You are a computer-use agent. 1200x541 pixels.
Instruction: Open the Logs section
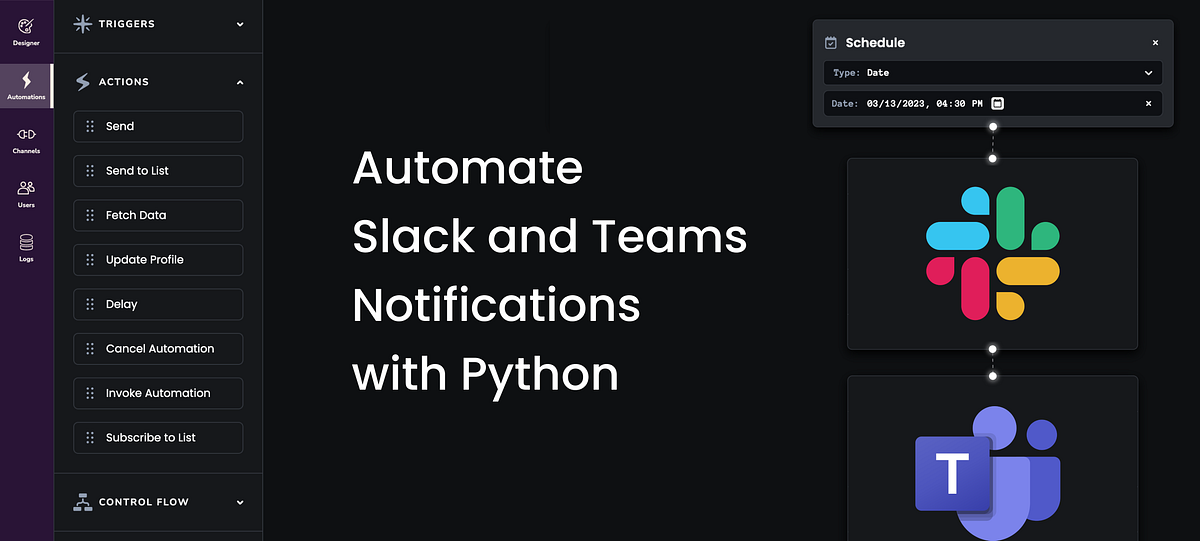(26, 247)
